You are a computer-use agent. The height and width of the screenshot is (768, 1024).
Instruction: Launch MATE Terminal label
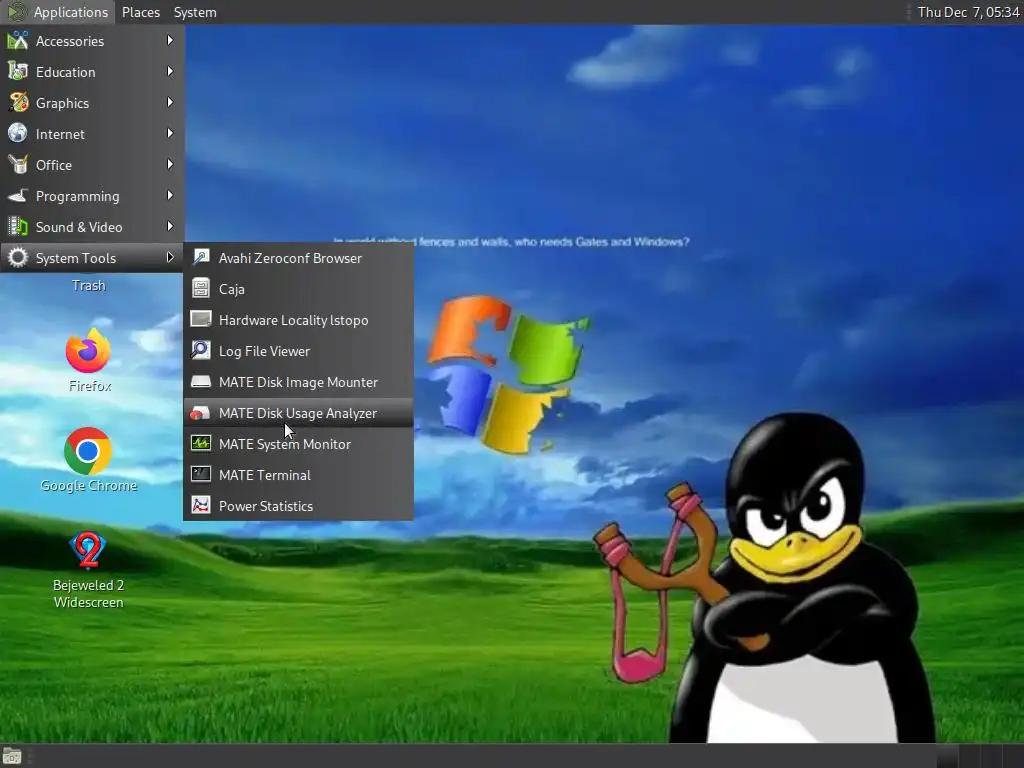click(x=264, y=475)
